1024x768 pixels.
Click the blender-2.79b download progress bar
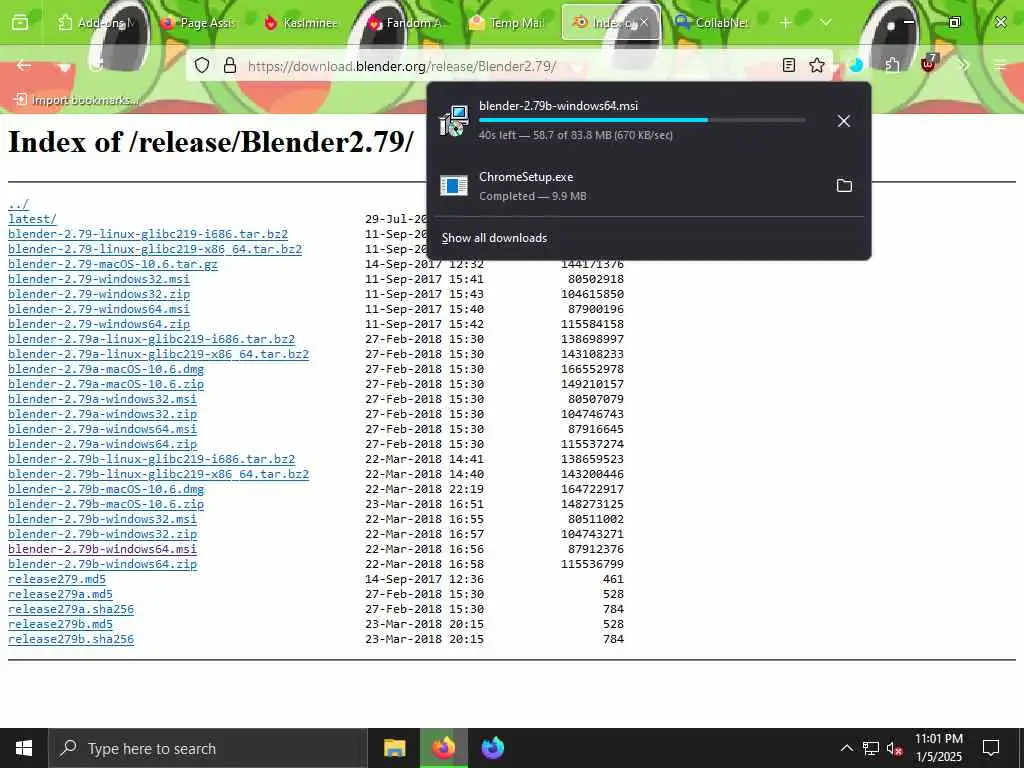coord(642,120)
